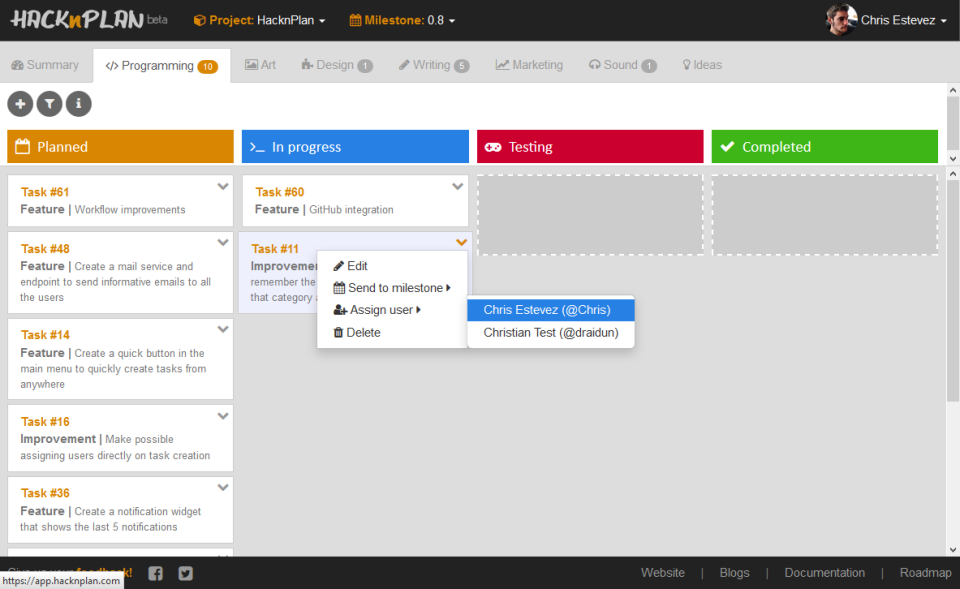Click the HacknPlan logo
This screenshot has width=960, height=589.
[75, 18]
